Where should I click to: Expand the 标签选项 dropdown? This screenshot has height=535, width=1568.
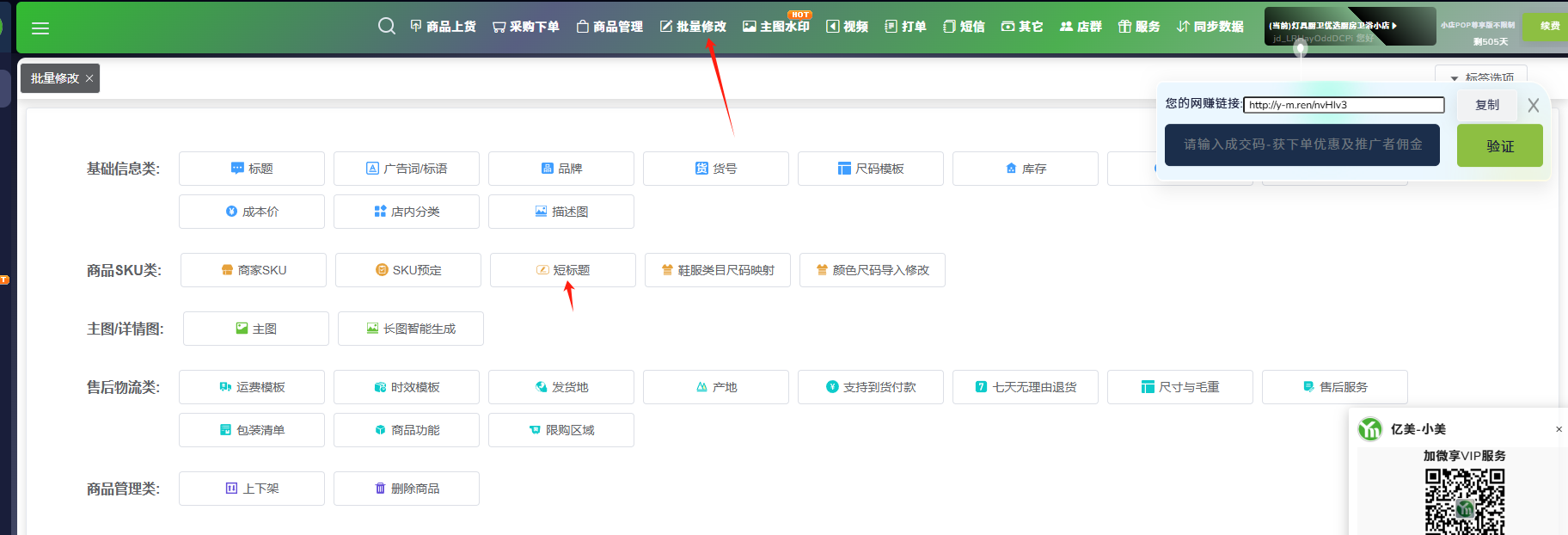pyautogui.click(x=1480, y=77)
